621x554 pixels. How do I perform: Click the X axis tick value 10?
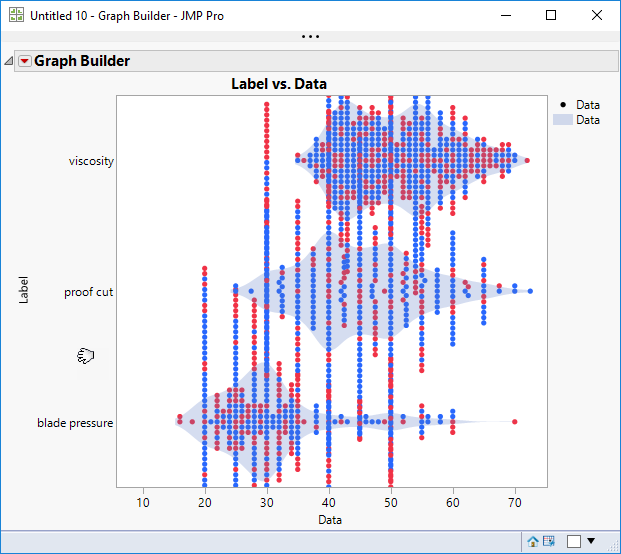(143, 503)
